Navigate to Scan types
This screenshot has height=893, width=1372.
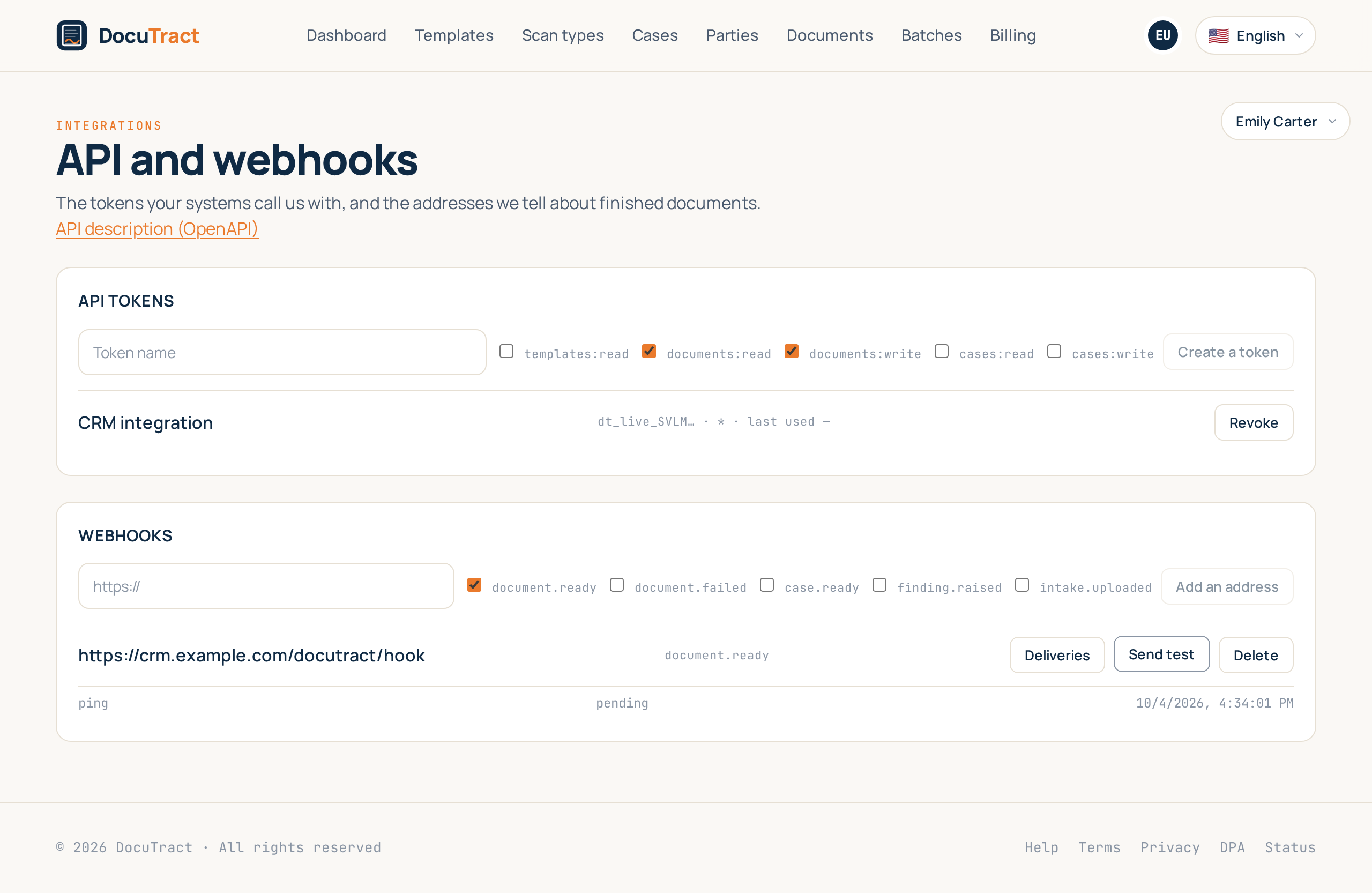click(x=563, y=36)
